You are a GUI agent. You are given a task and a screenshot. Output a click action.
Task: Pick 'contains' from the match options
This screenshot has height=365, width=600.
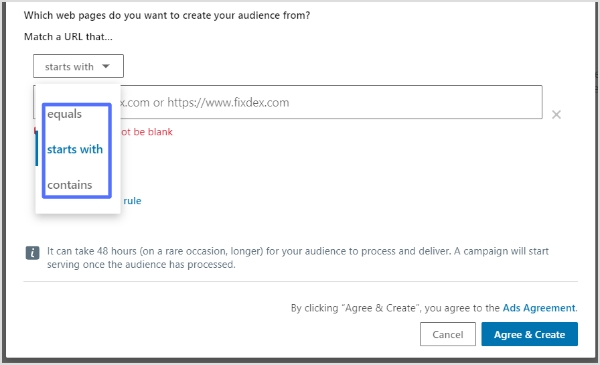[x=70, y=185]
